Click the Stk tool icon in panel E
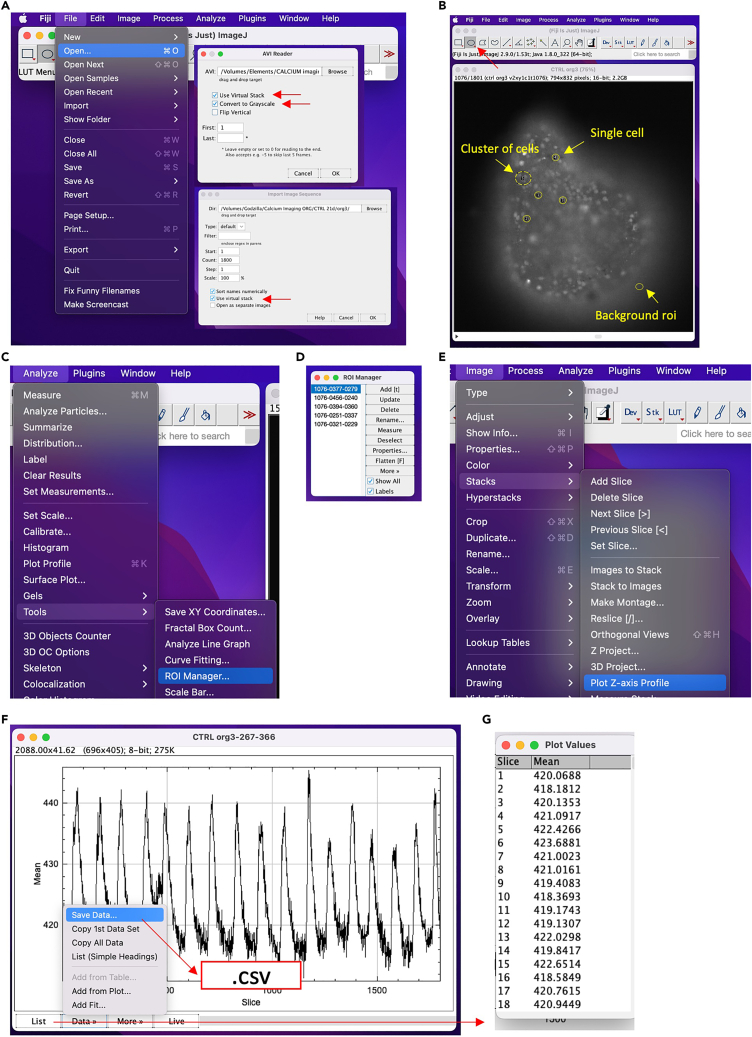Image resolution: width=752 pixels, height=1037 pixels. 653,413
